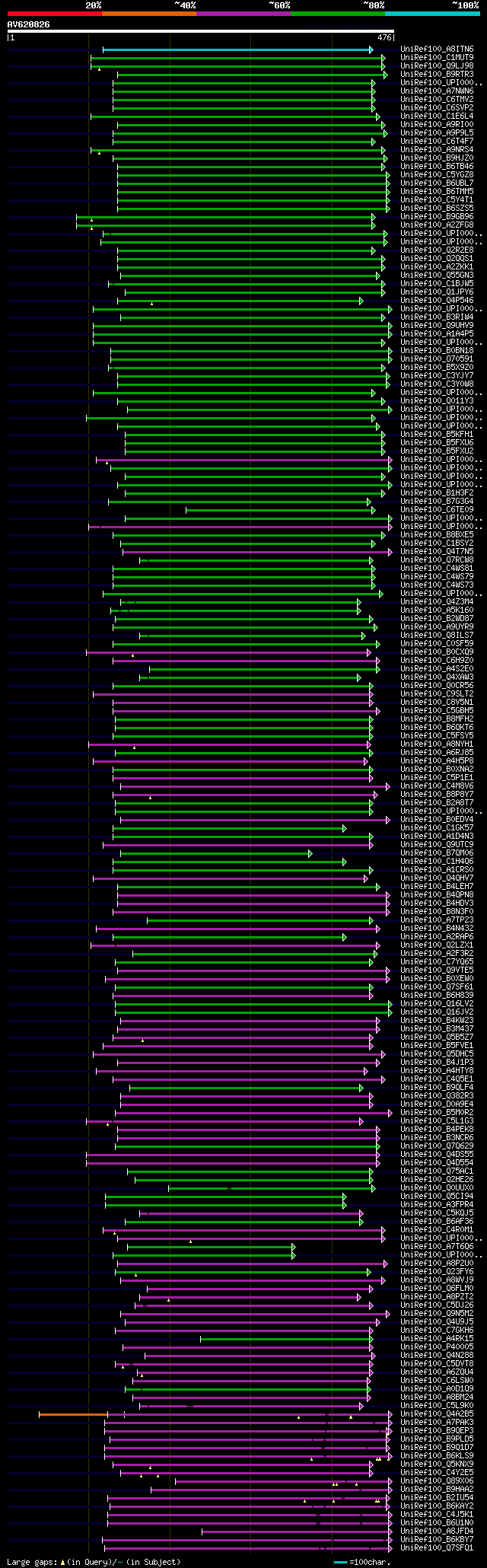
Task: Click the UniRef100_C4M8V6 label
Action: [437, 786]
